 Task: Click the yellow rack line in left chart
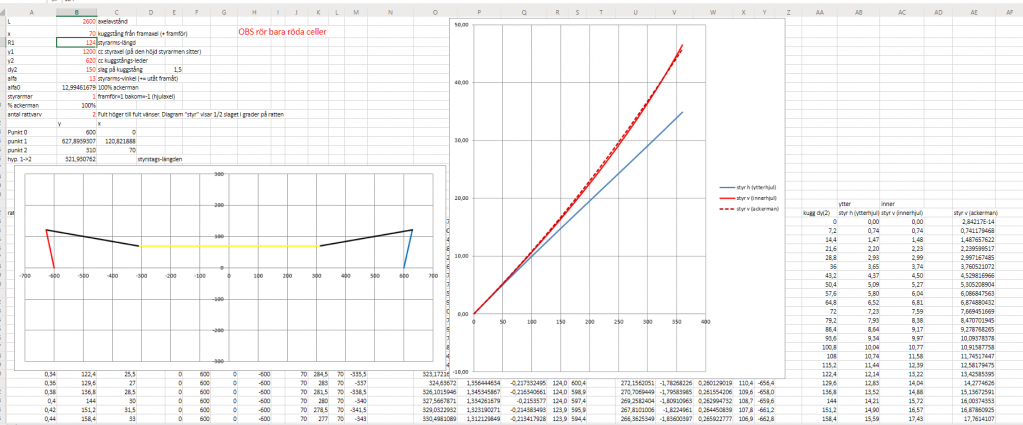pos(230,246)
